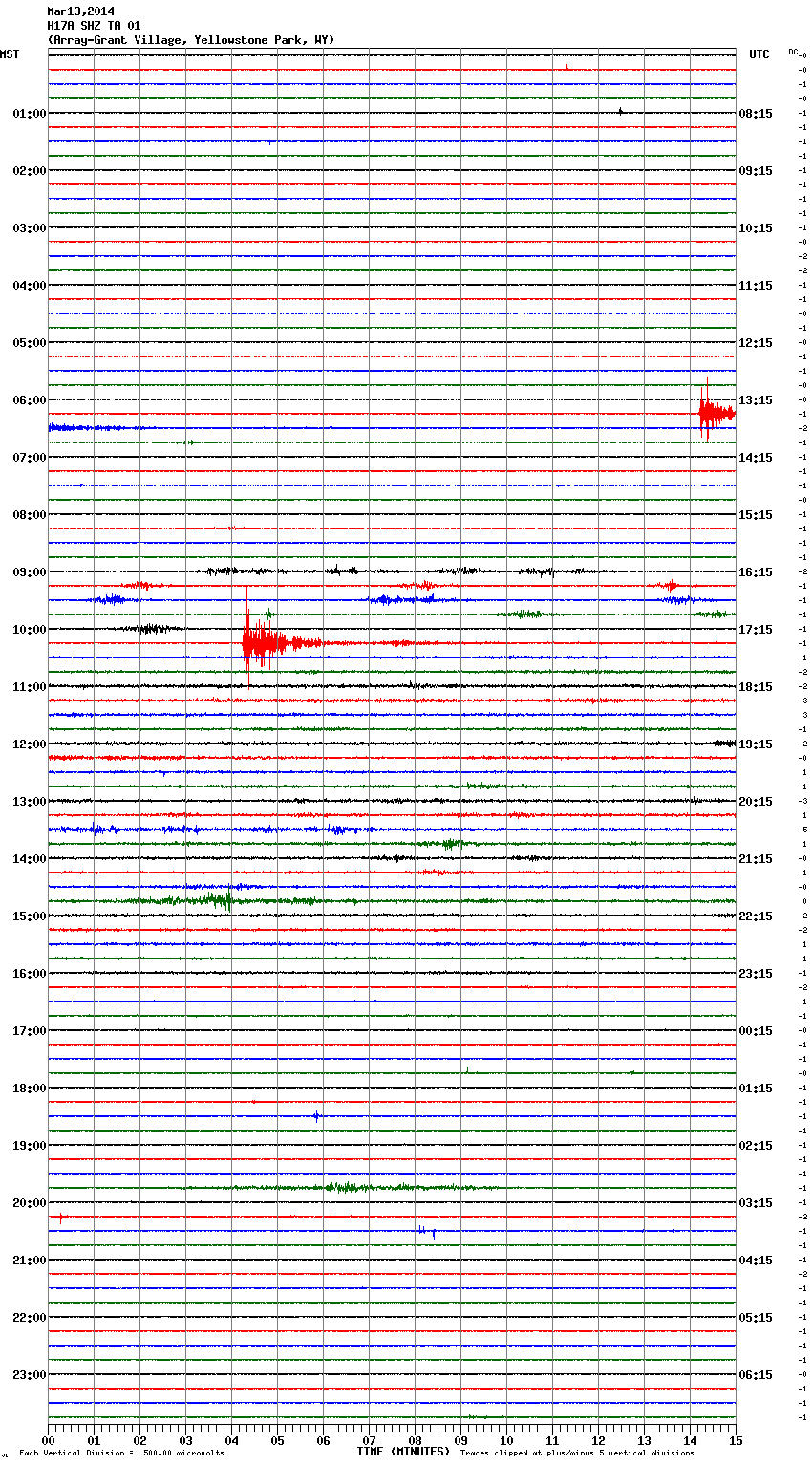Click the Array-Grant Village, Yellowstone Park location title
Screen dimensions: 812x1466
[x=191, y=40]
